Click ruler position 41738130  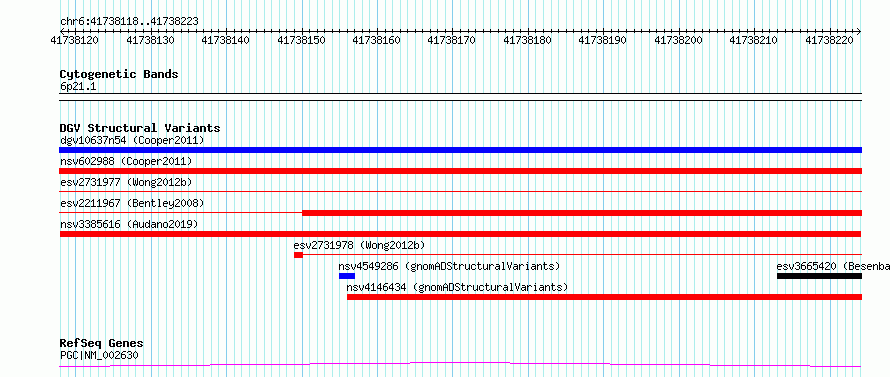151,40
